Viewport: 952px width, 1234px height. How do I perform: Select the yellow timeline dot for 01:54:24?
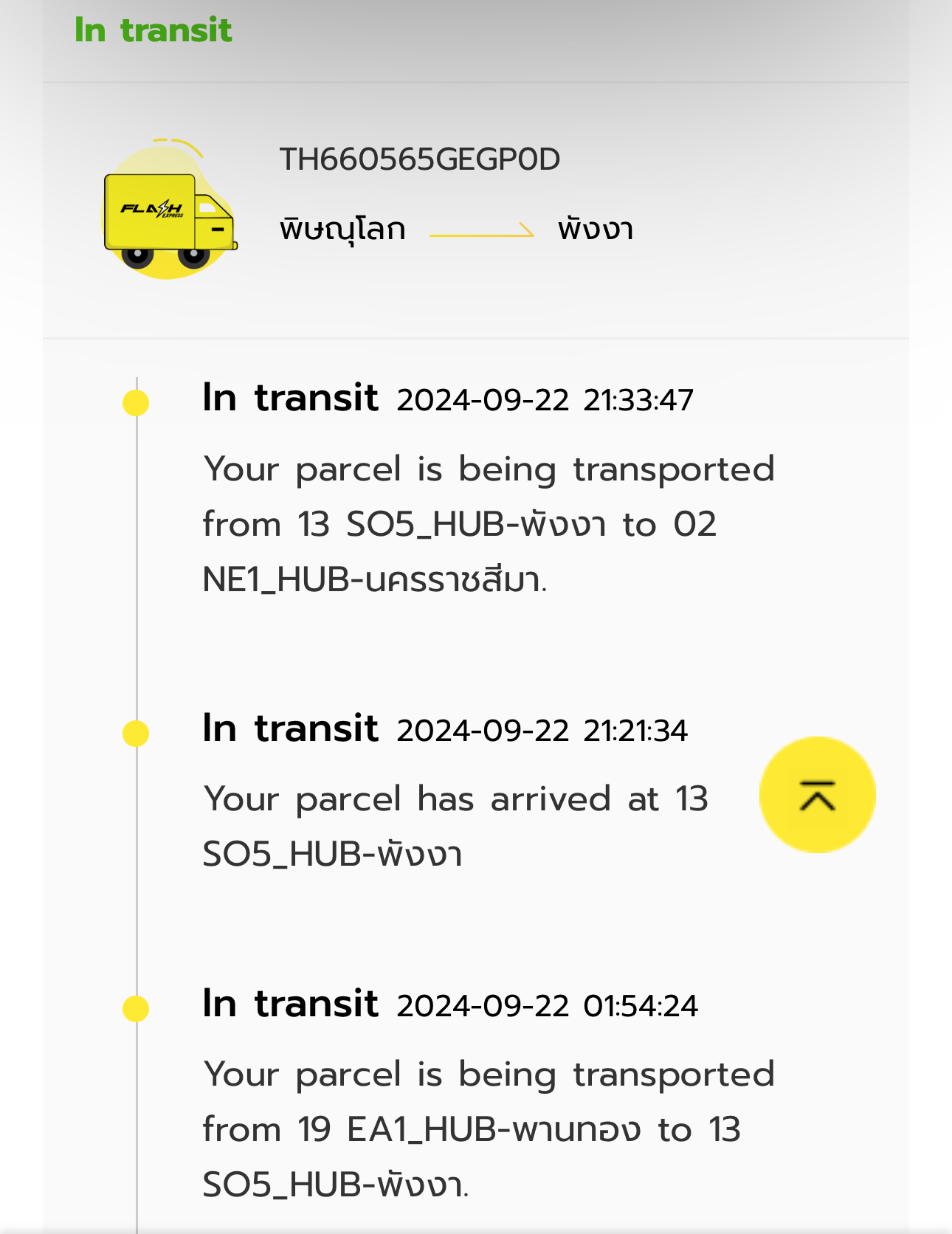coord(136,1008)
